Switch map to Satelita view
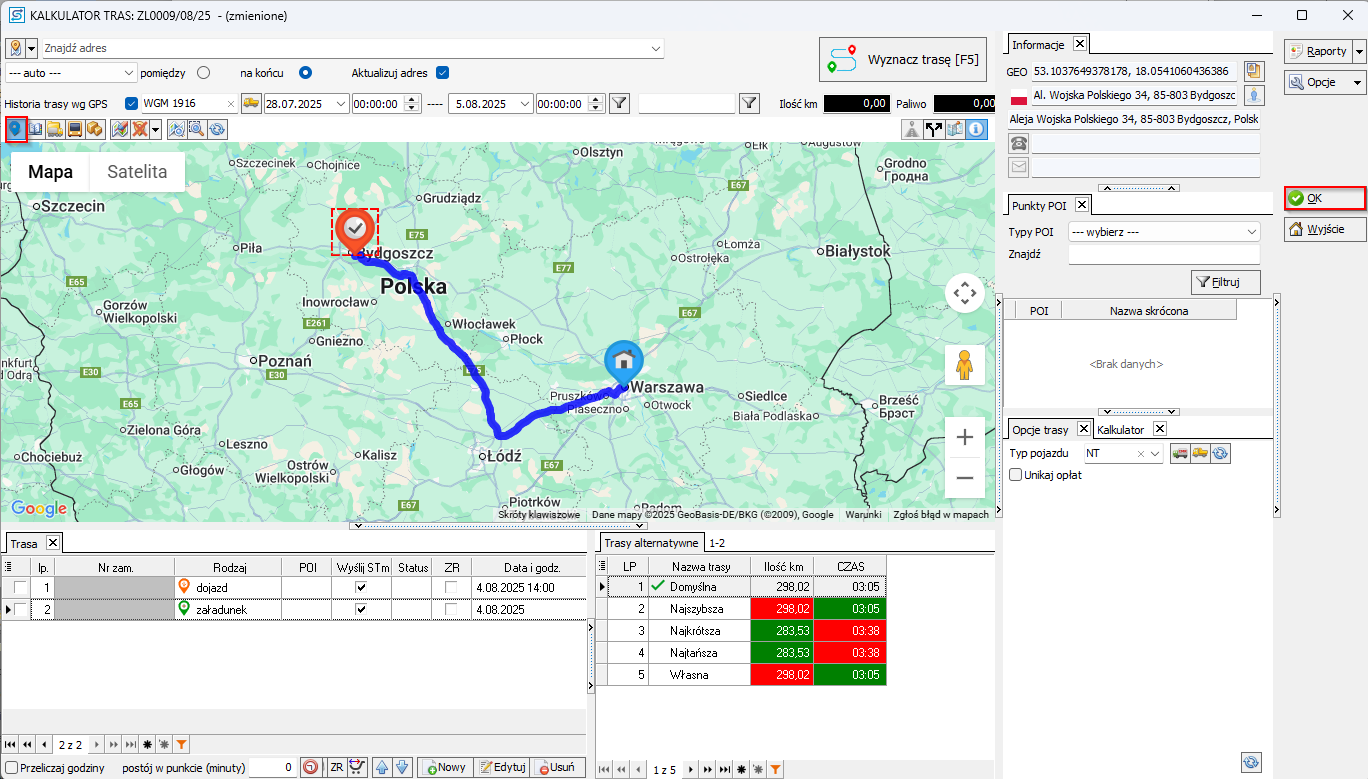Screen dimensions: 1368x779 pyautogui.click(x=137, y=172)
